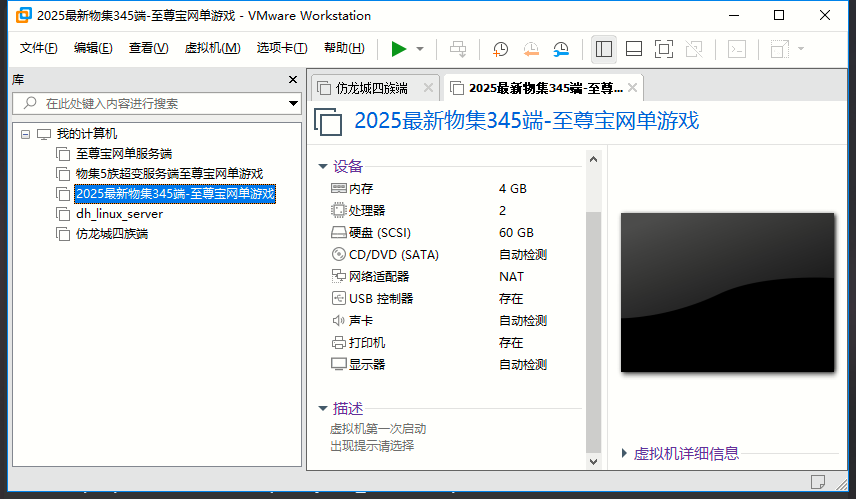This screenshot has height=499, width=856.
Task: Select dh_linux_server virtual machine
Action: (120, 214)
